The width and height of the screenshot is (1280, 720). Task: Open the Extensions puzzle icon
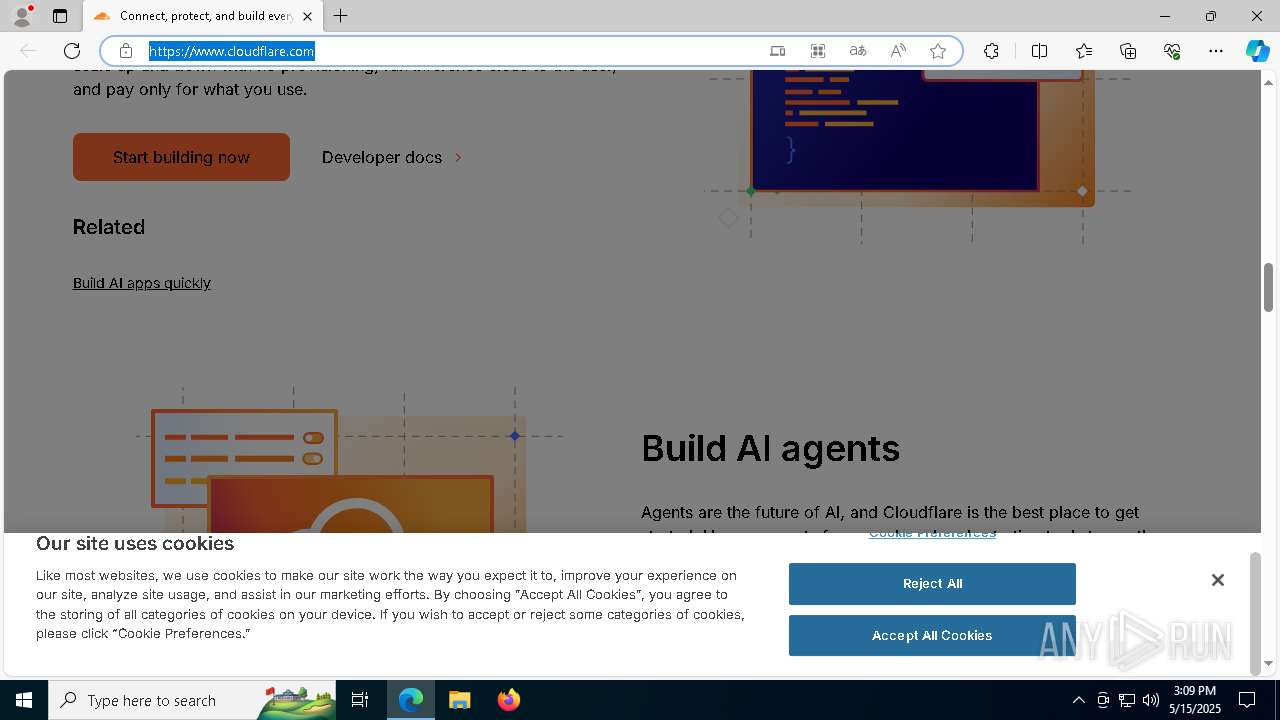pos(991,51)
